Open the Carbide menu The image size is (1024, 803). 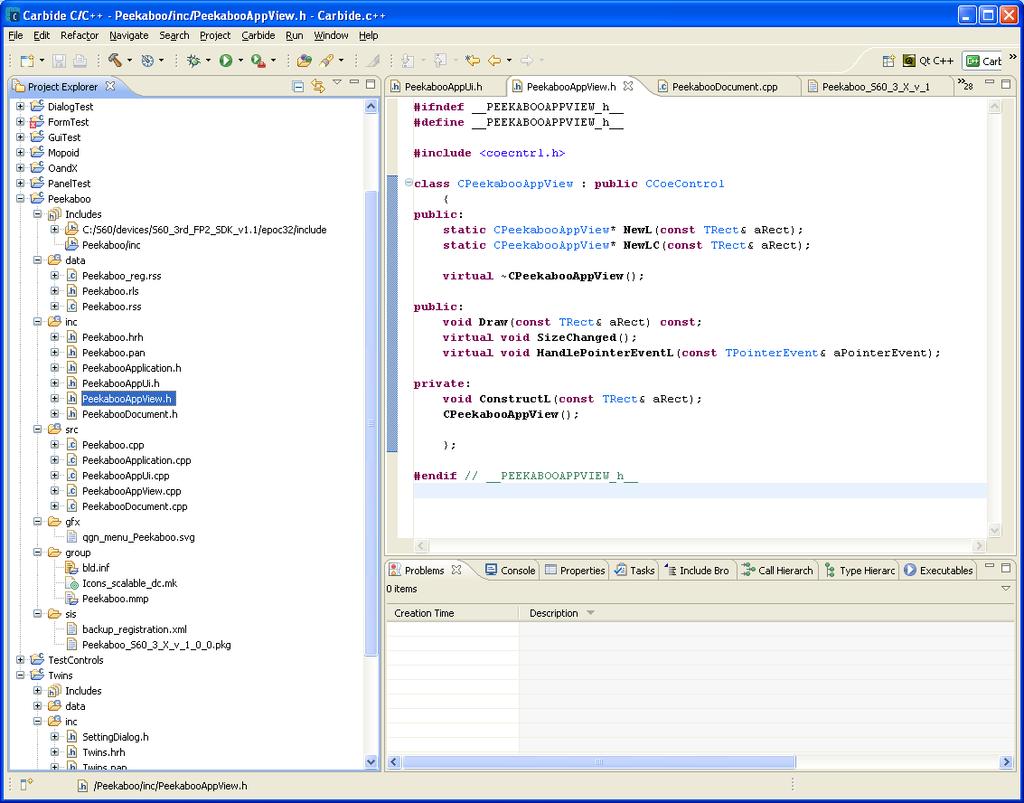coord(258,35)
